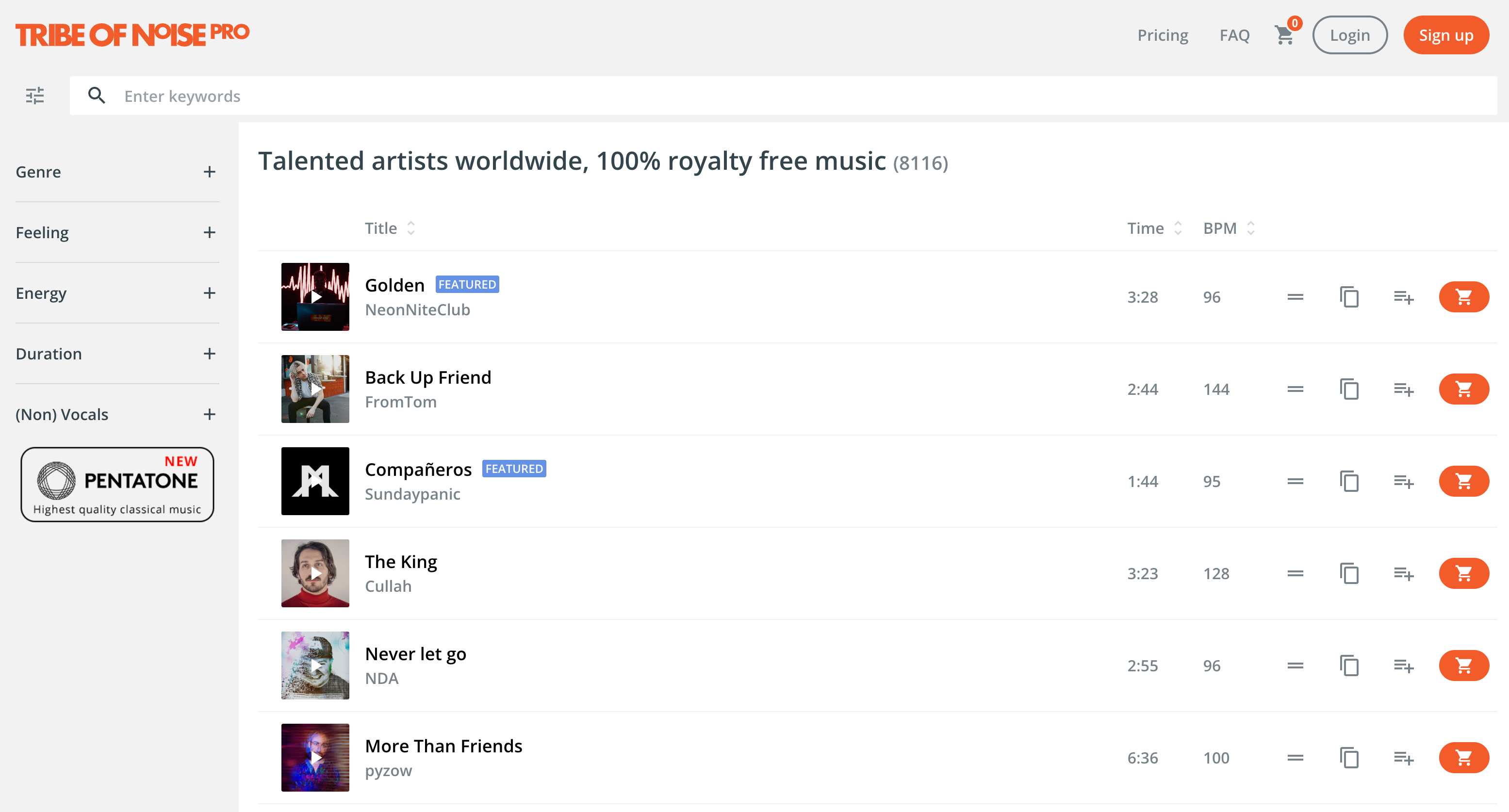Click the copy icon for Back Up Friend
1509x812 pixels.
click(1349, 389)
